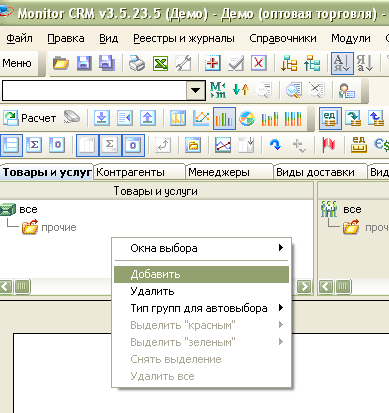Click into the empty search input field
This screenshot has width=389, height=413.
coord(94,90)
